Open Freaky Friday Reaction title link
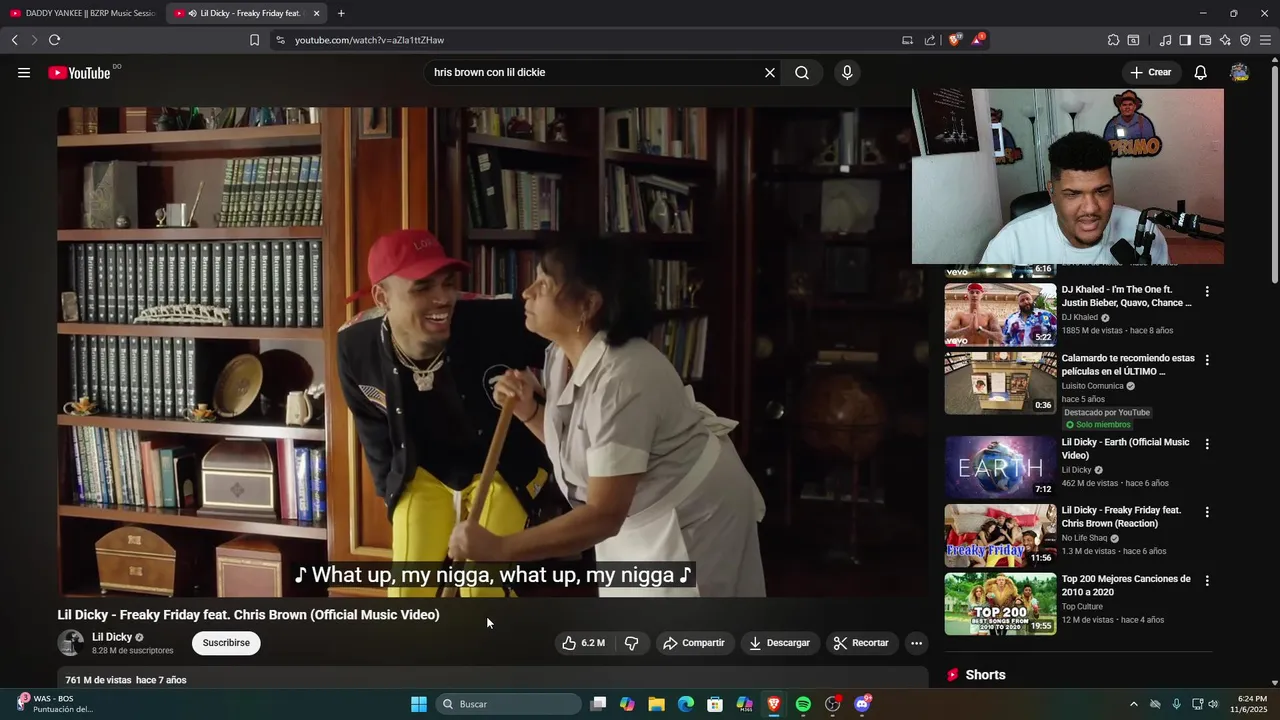The width and height of the screenshot is (1280, 720). (1121, 517)
